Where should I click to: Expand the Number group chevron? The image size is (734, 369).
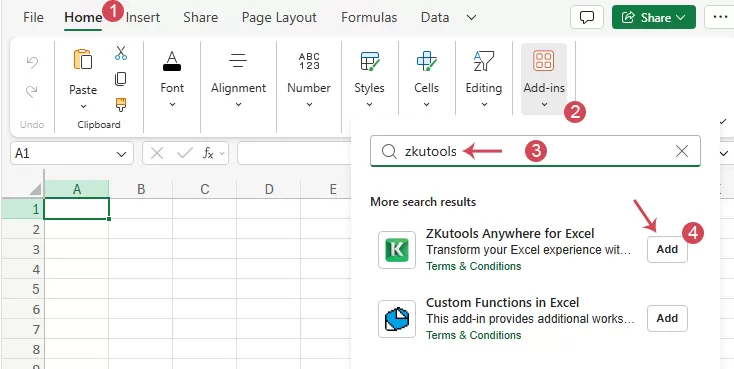(x=309, y=104)
